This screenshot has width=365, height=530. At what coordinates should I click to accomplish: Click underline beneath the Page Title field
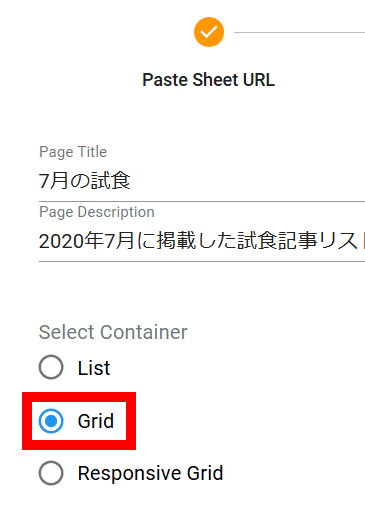pyautogui.click(x=202, y=201)
